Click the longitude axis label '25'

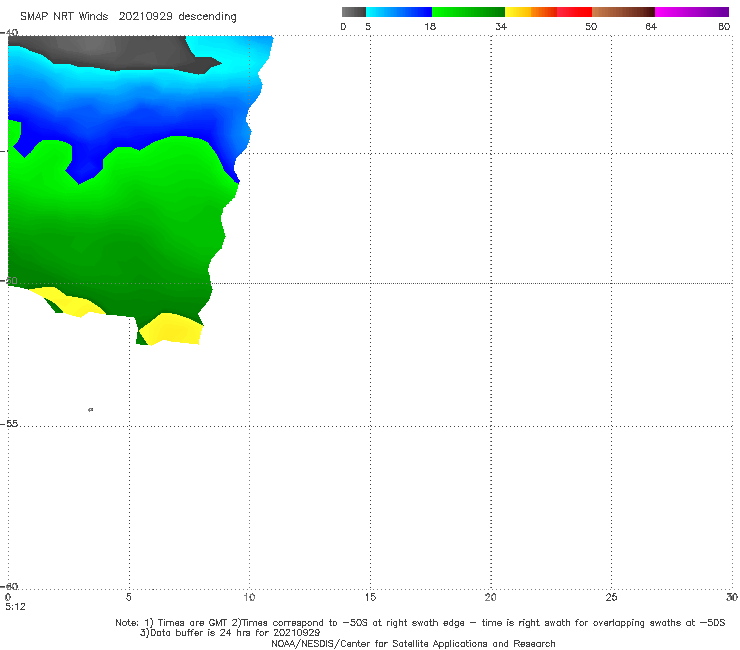pyautogui.click(x=611, y=598)
